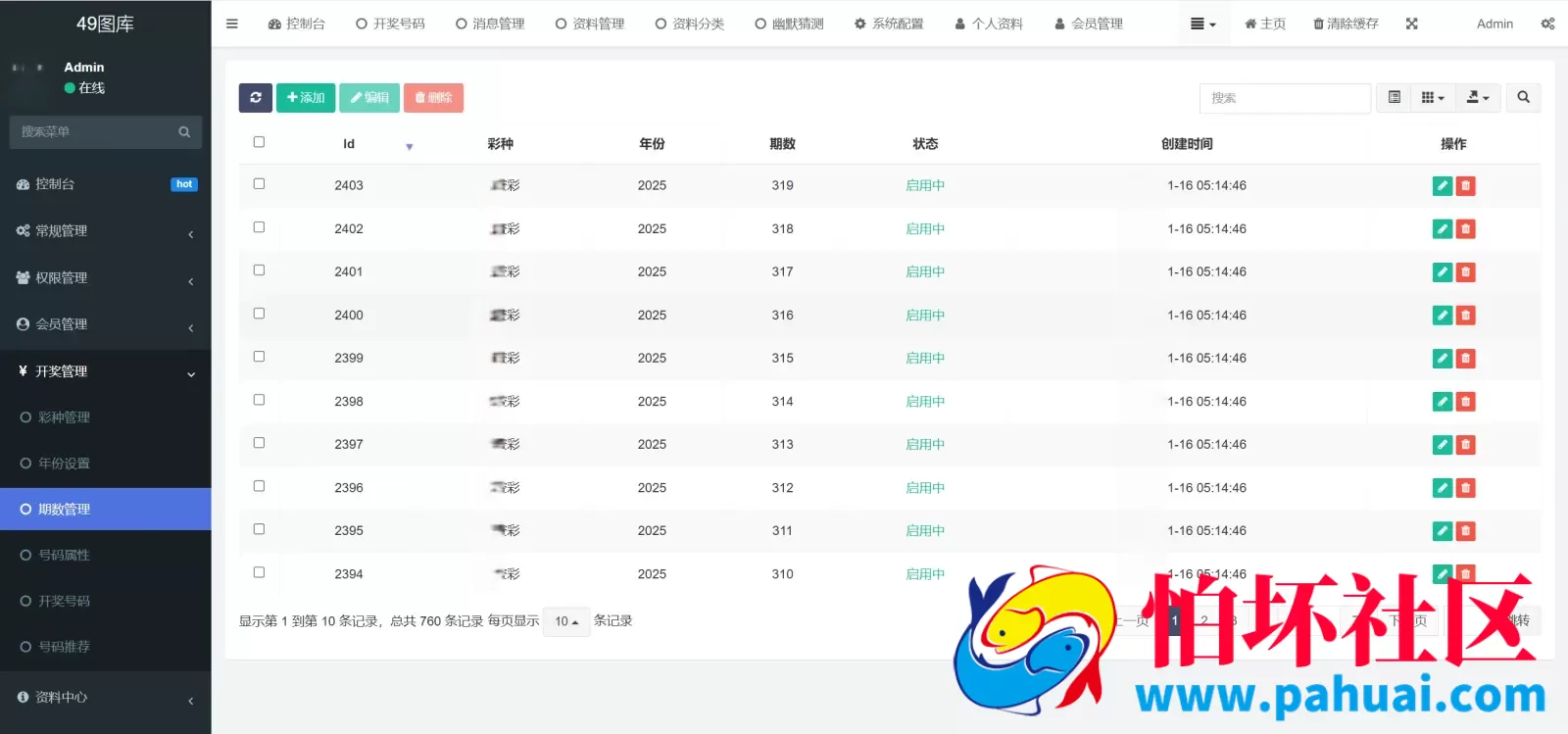Expand the 权限管理 sidebar menu

pos(106,278)
